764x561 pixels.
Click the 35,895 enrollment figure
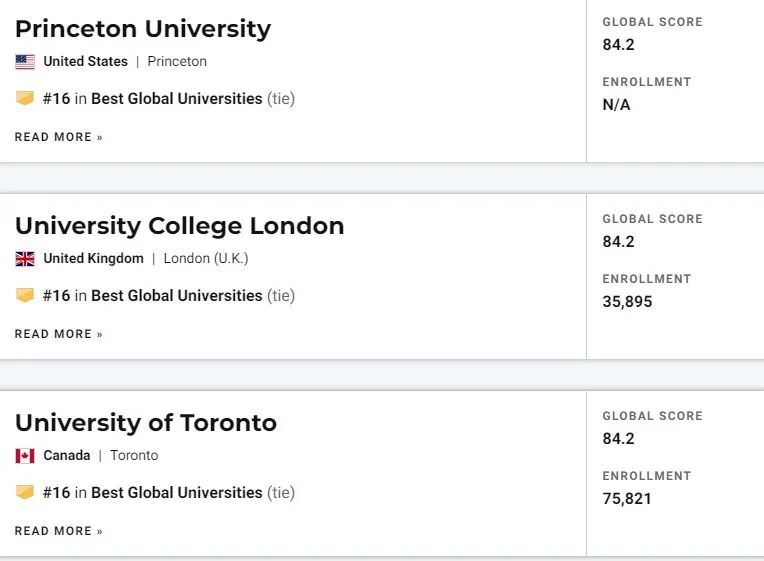(x=627, y=301)
